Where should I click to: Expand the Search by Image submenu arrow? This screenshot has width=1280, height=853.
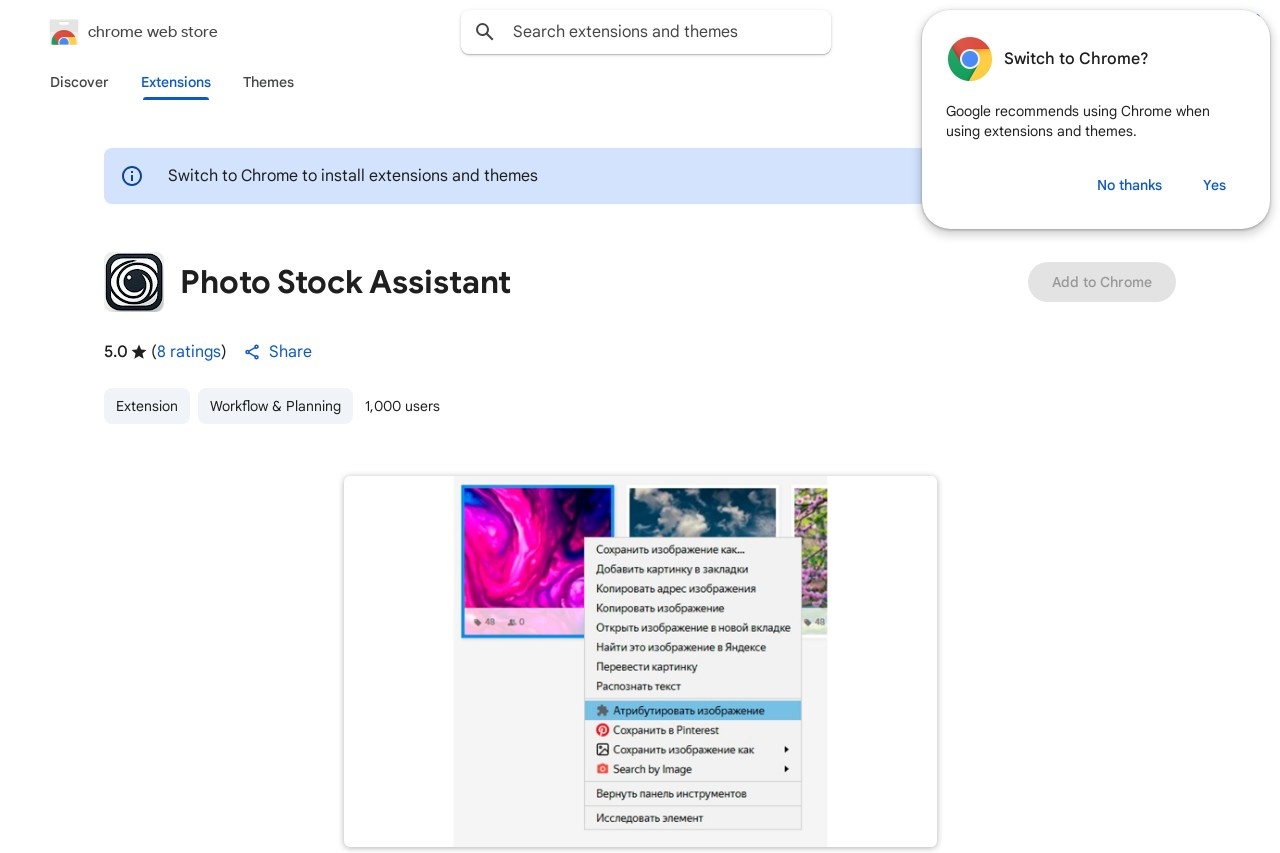point(787,769)
